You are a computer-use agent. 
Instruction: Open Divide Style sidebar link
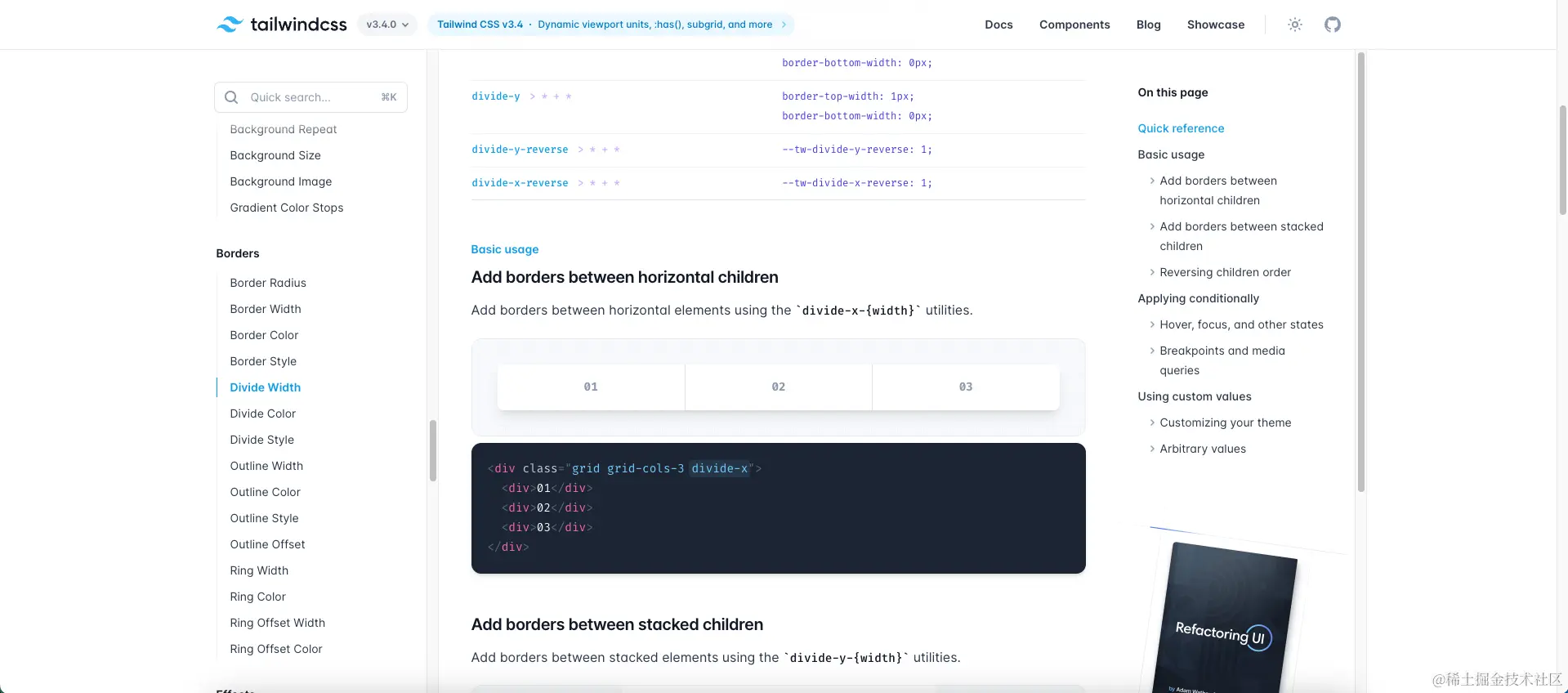262,440
